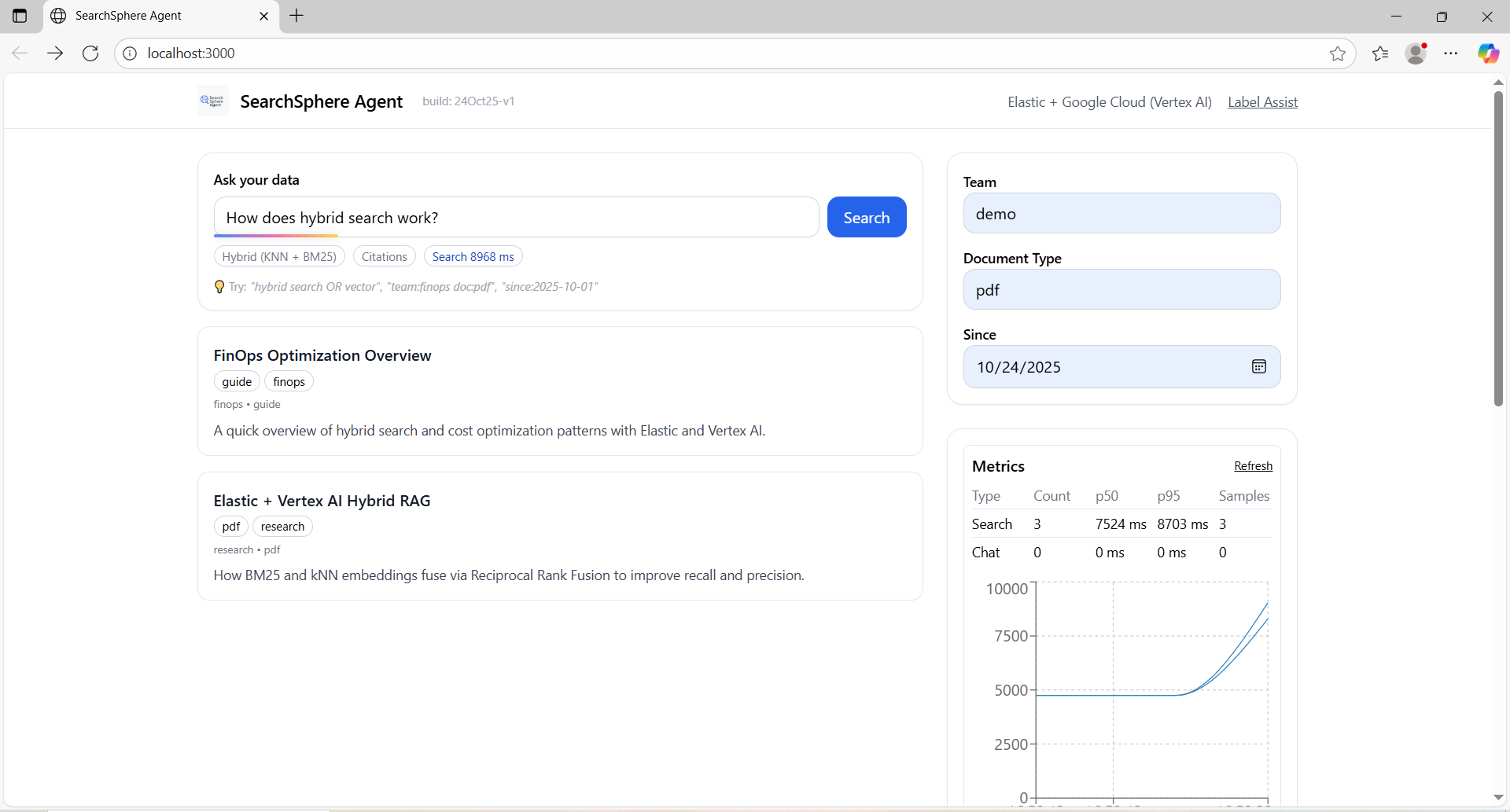Click the Try search hints text
Image resolution: width=1510 pixels, height=812 pixels.
coord(413,287)
